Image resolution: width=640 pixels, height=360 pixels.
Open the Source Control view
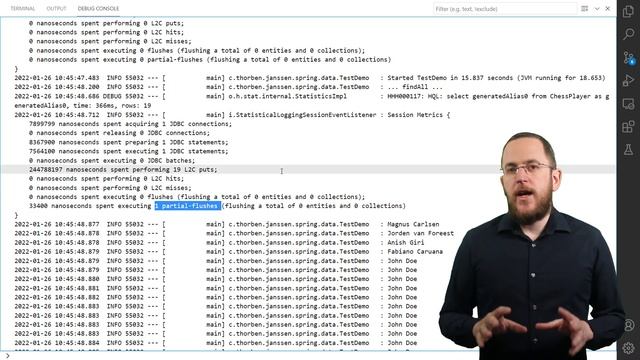pos(629,58)
